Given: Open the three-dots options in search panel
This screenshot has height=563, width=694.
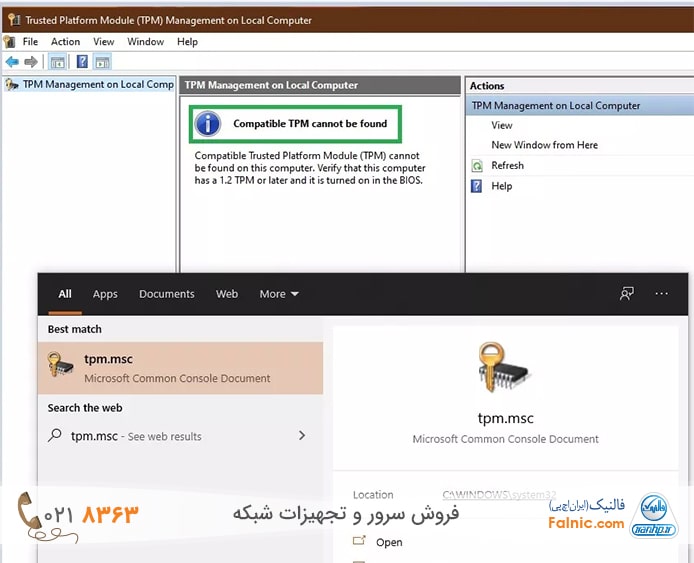Looking at the screenshot, I should [661, 294].
